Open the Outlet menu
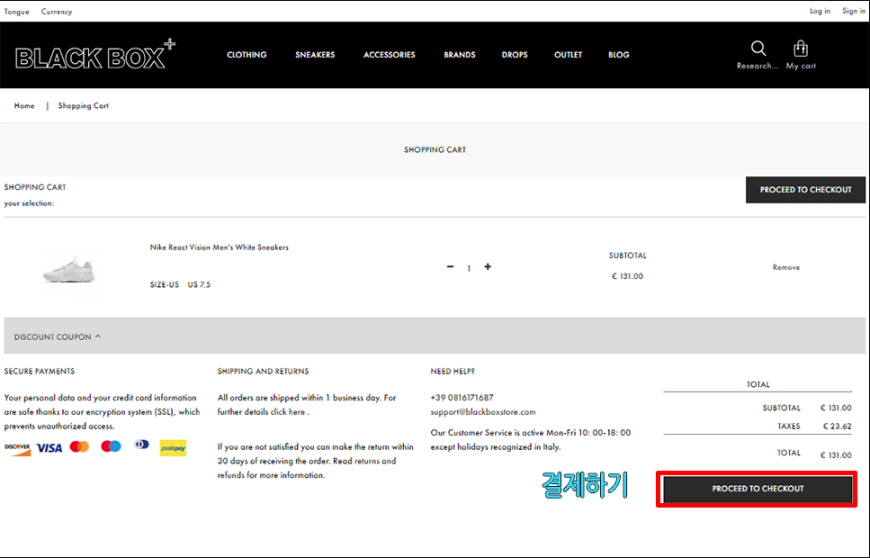Viewport: 870px width, 558px height. (568, 54)
